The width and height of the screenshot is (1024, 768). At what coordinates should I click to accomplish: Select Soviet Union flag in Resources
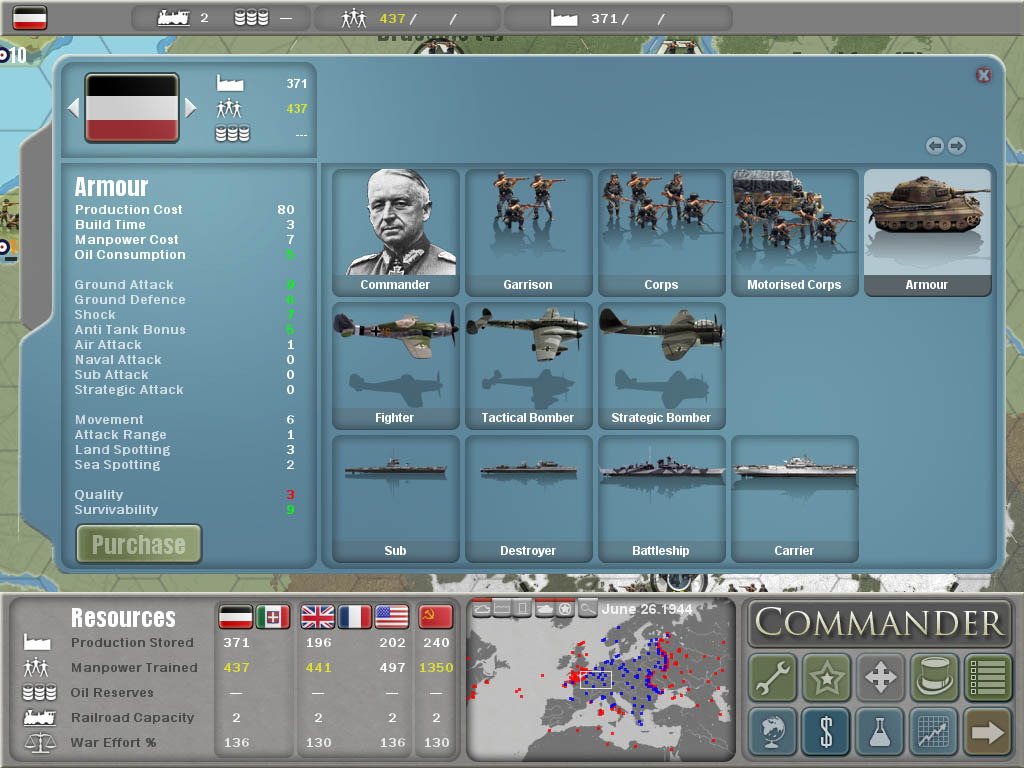coord(435,616)
